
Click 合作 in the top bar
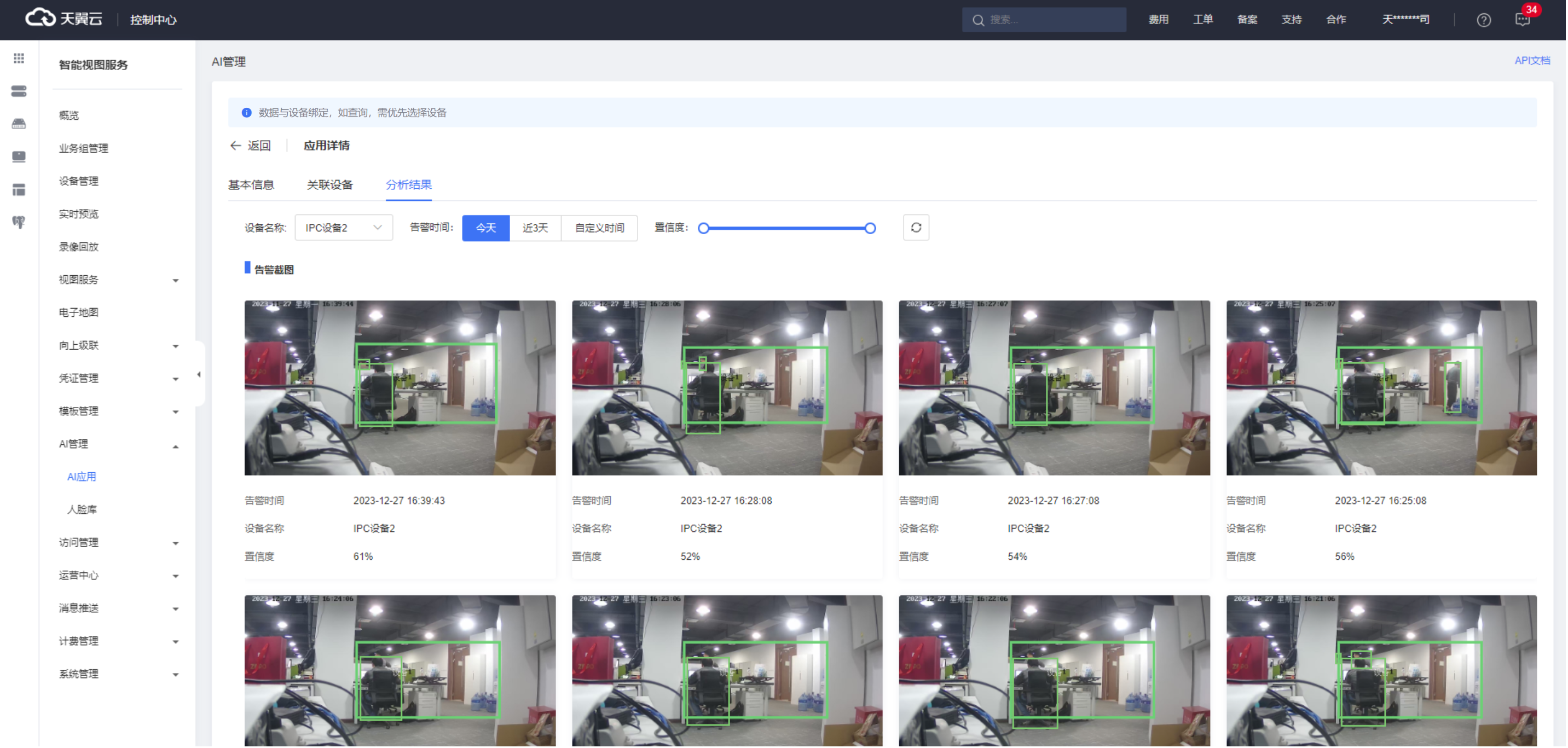(1336, 20)
